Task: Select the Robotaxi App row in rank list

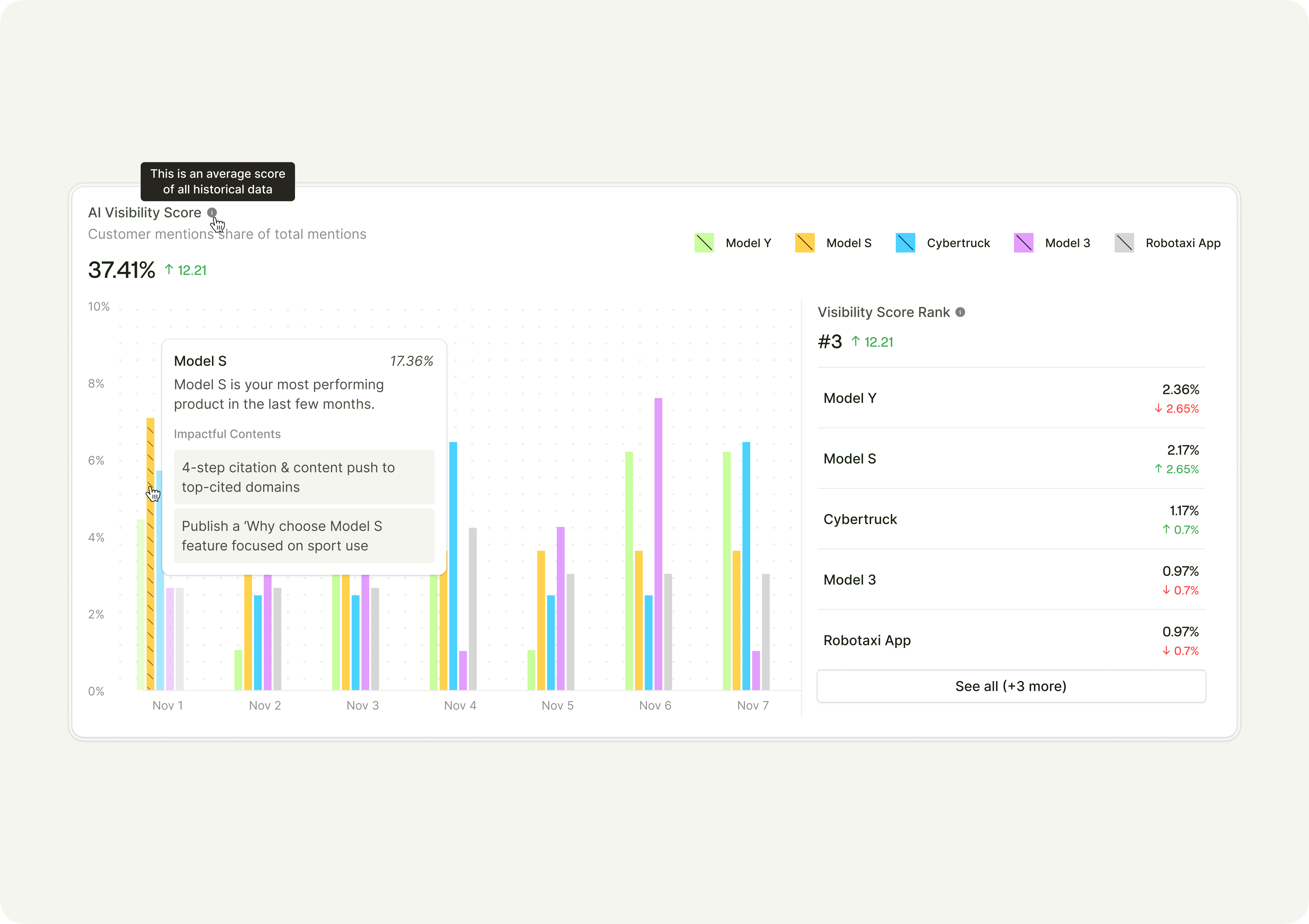Action: point(1011,640)
